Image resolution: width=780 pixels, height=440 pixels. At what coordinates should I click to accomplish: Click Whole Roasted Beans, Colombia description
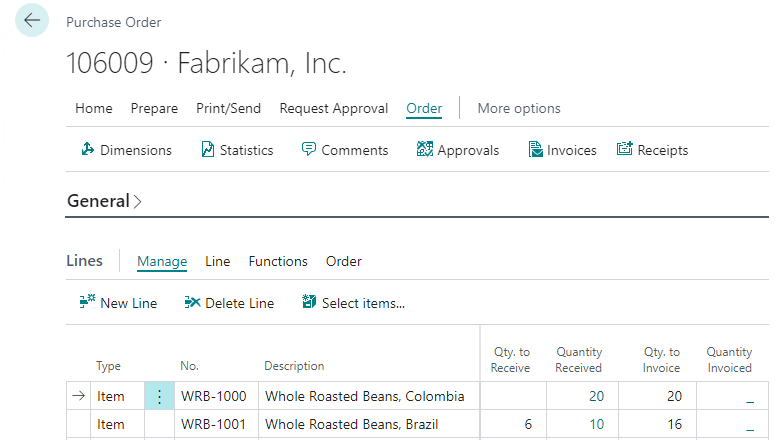point(369,396)
